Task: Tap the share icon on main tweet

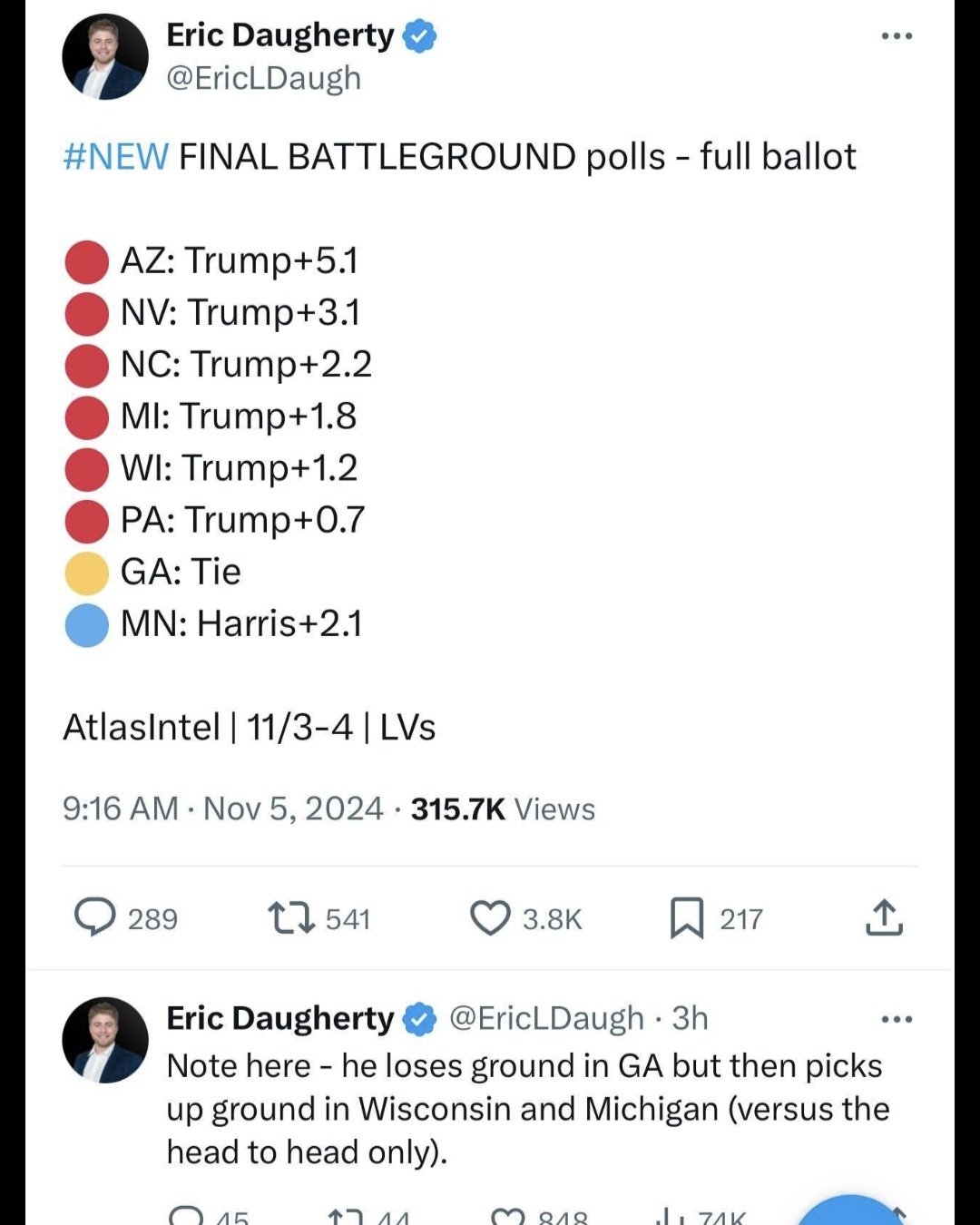Action: click(884, 917)
